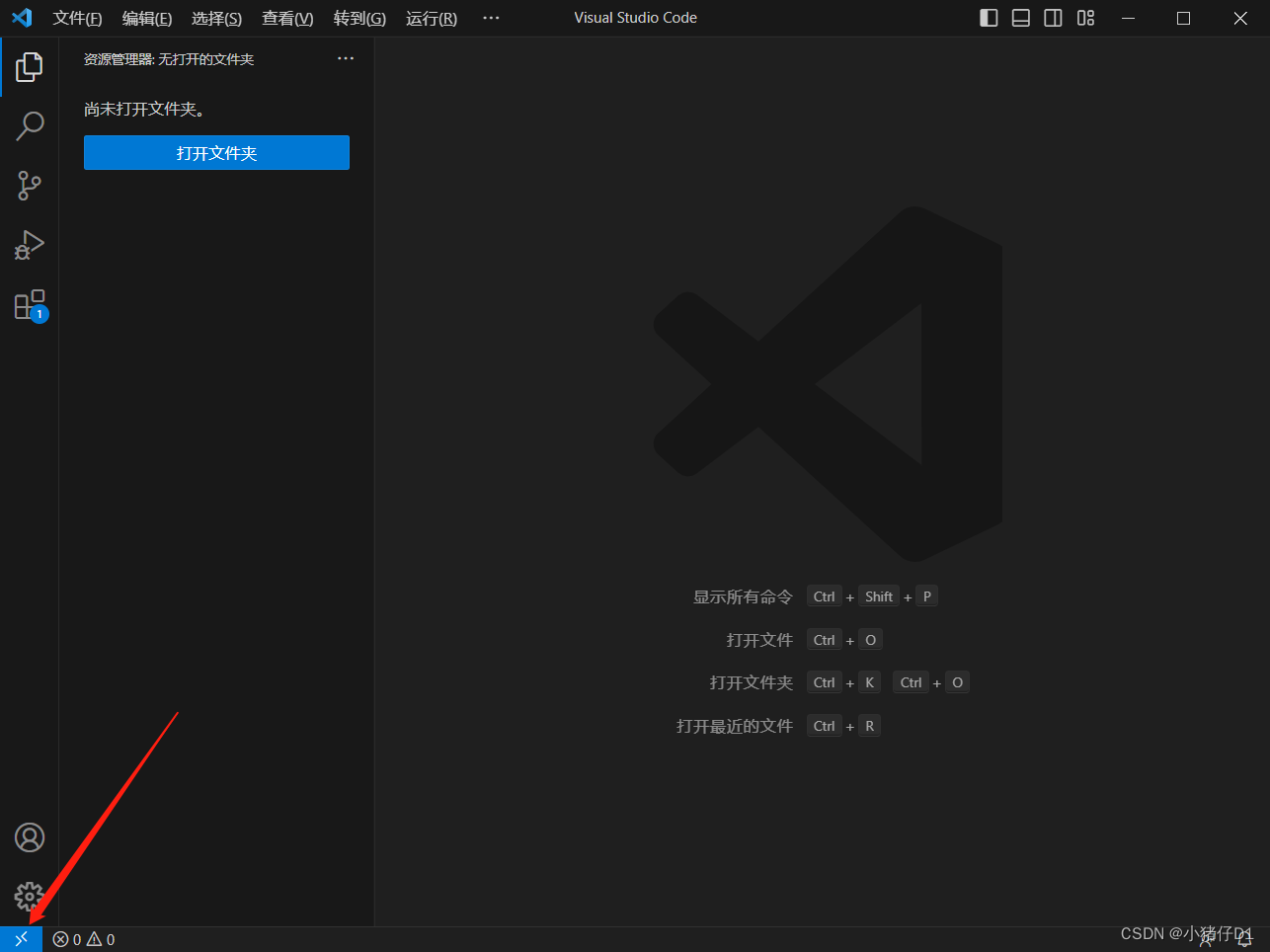This screenshot has height=952, width=1270.
Task: Open the Search view in activity bar
Action: (x=30, y=126)
